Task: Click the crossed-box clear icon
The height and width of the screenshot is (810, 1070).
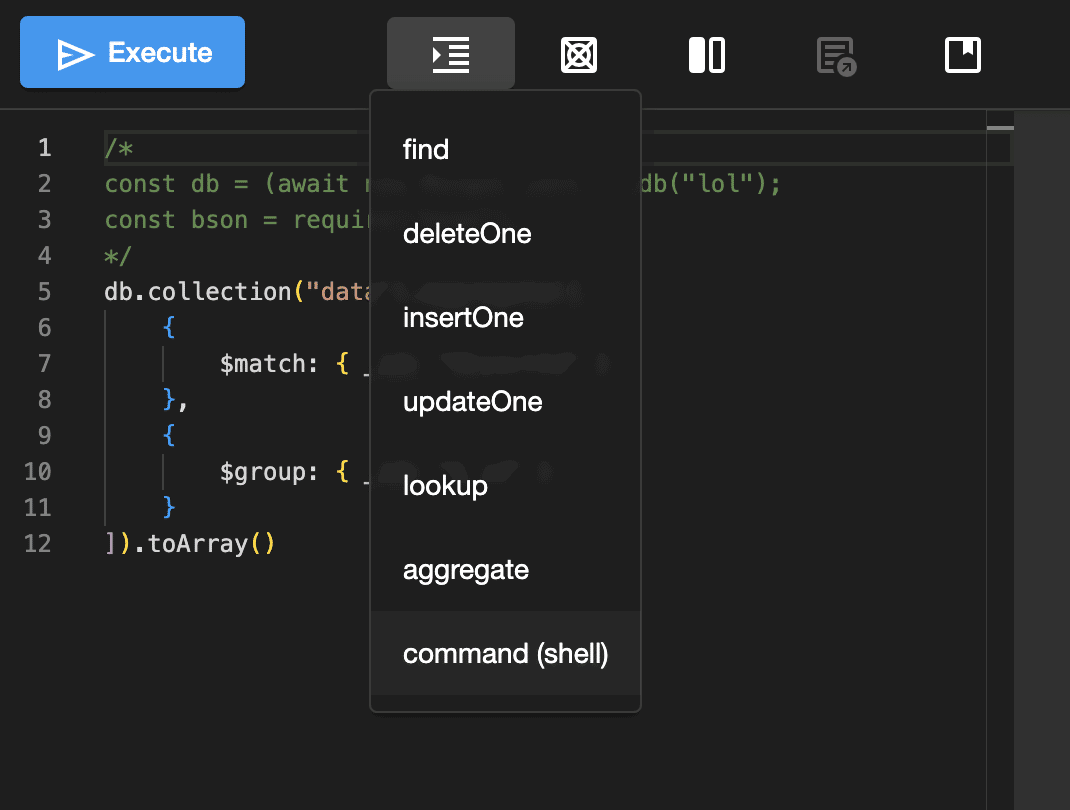Action: pyautogui.click(x=579, y=55)
